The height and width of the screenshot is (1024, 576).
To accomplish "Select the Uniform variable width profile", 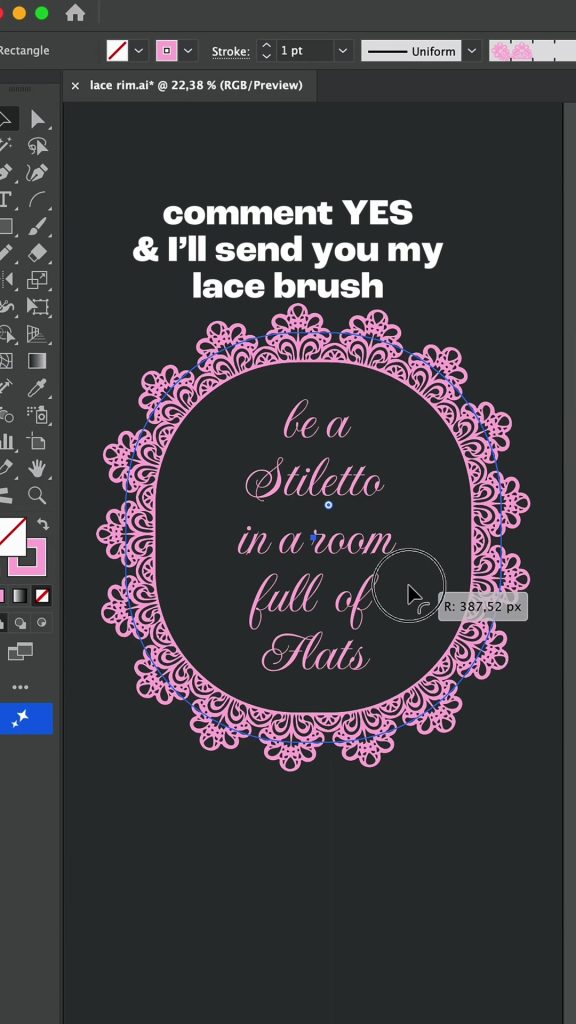I will (411, 50).
